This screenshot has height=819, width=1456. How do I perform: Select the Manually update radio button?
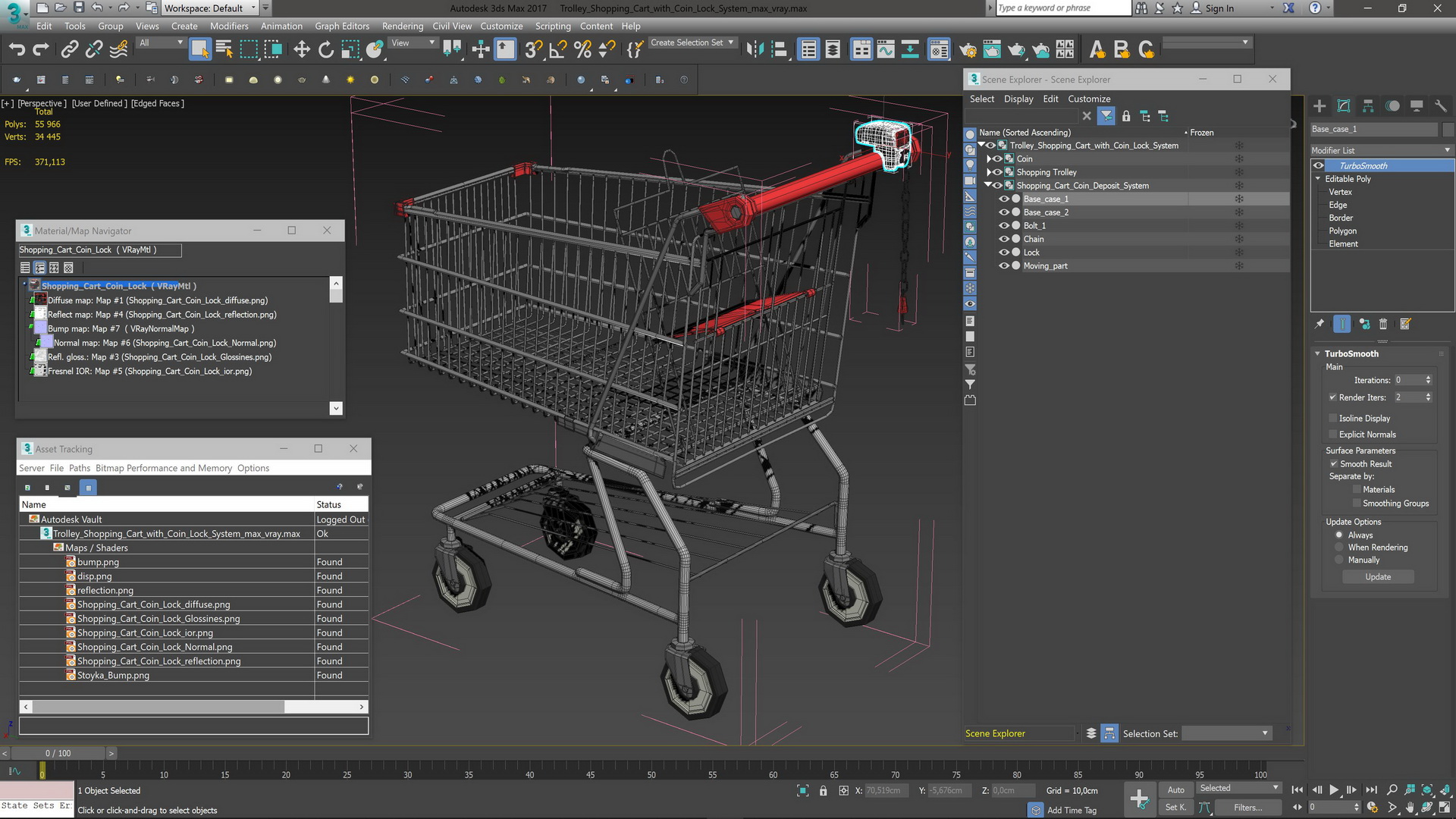click(1339, 560)
